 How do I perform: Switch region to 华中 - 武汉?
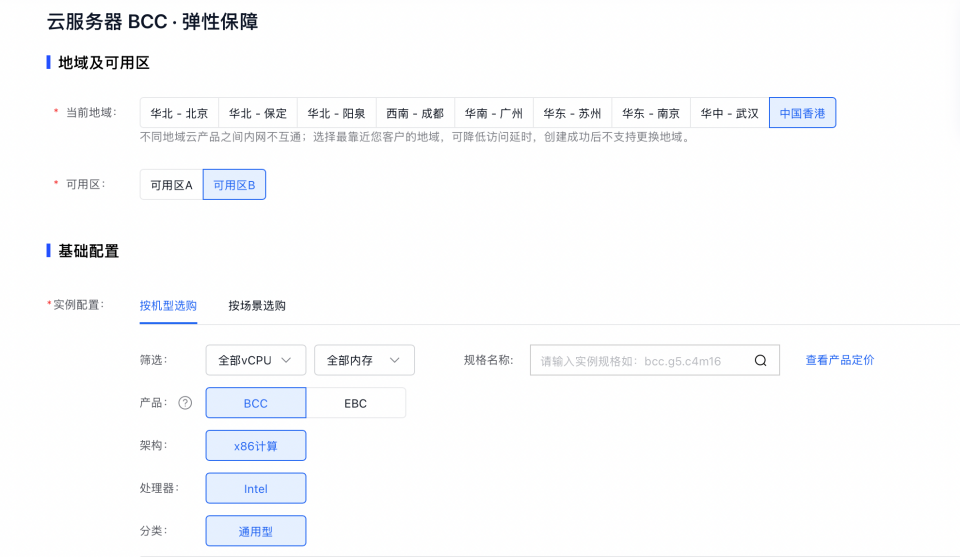pos(730,113)
